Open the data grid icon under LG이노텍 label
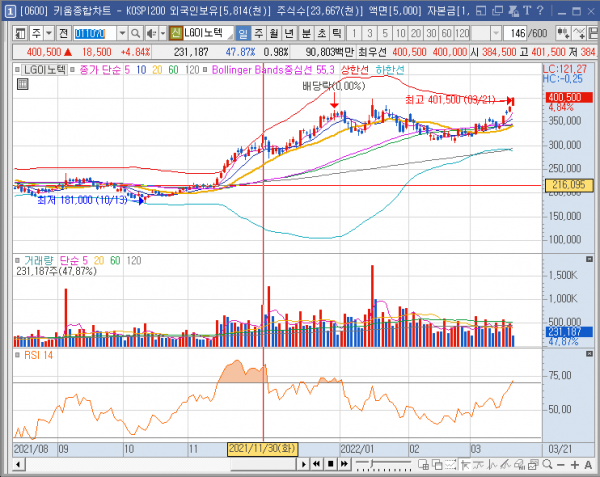The image size is (600, 477). click(x=23, y=84)
